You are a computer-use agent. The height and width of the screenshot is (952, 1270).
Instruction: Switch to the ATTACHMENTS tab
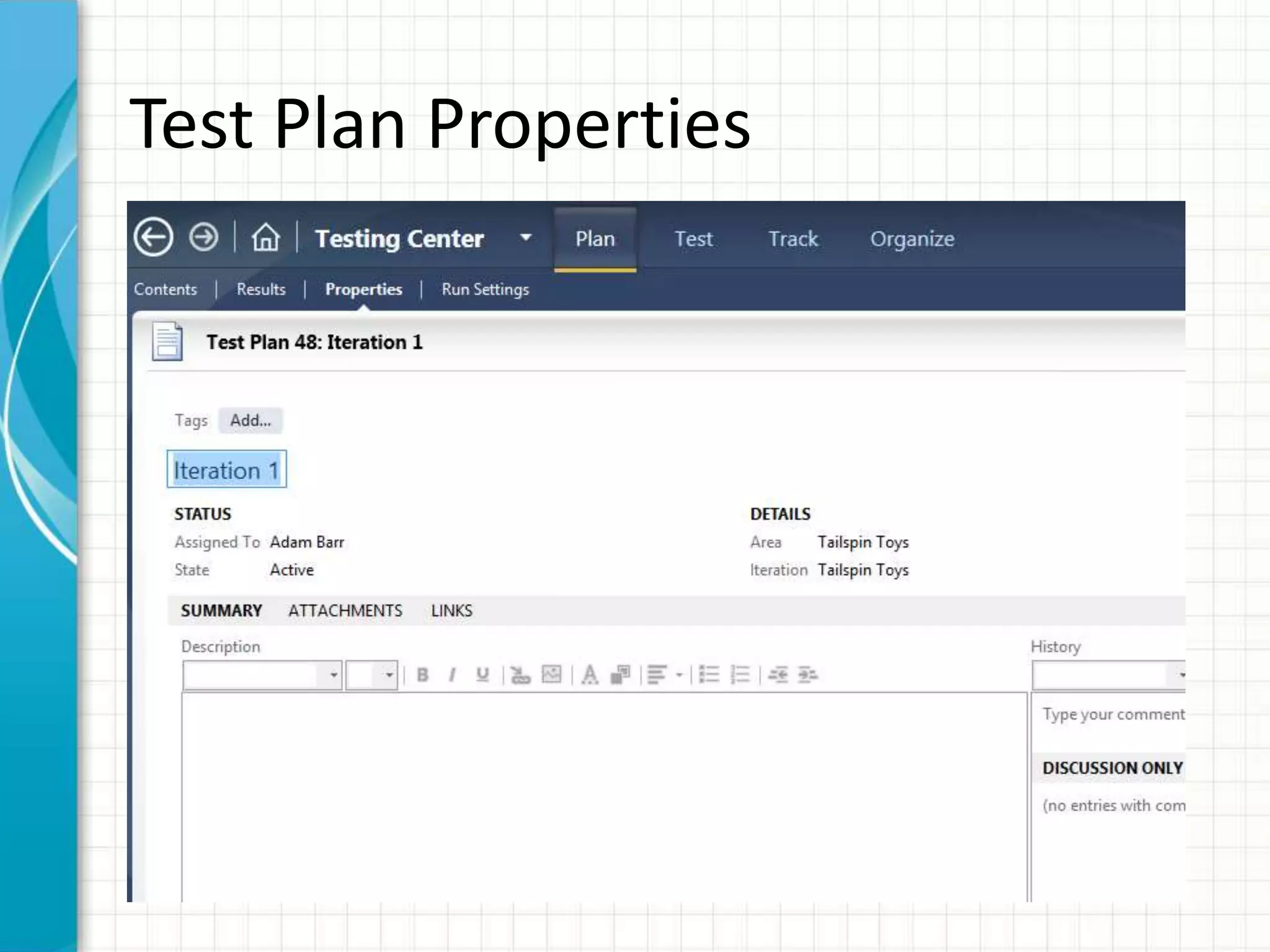click(345, 611)
